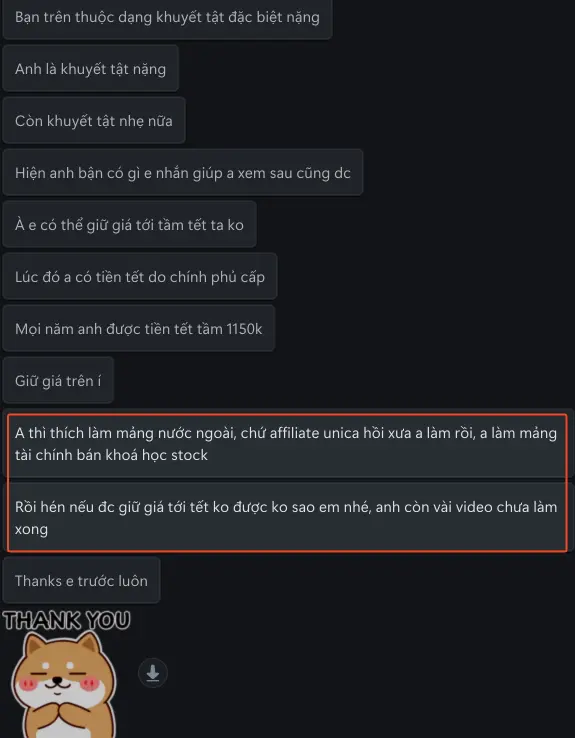Select message about khuyết tật đặc biệt nặng
Image resolution: width=575 pixels, height=738 pixels.
(x=167, y=17)
